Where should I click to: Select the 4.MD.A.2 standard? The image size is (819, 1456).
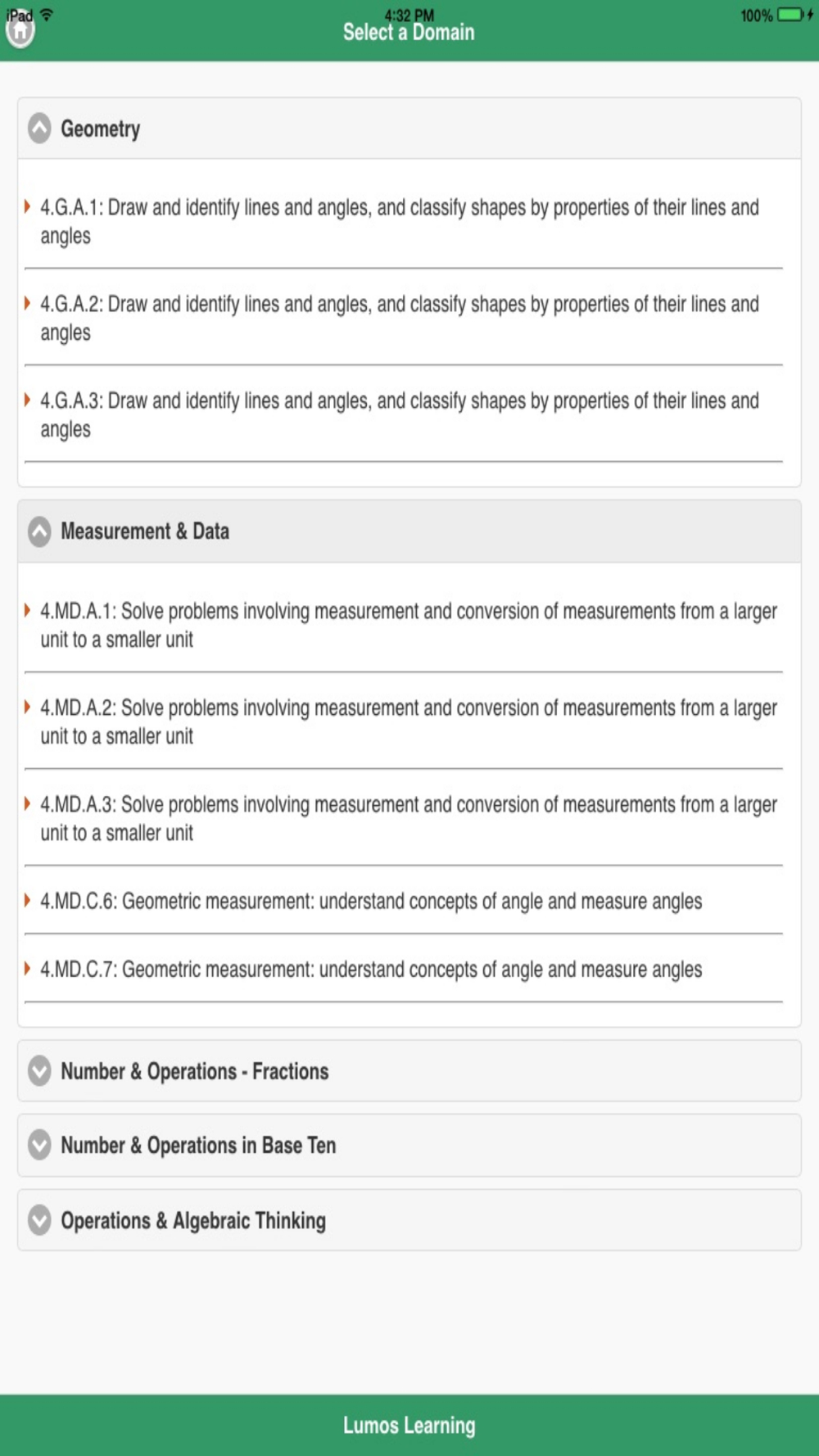click(408, 721)
